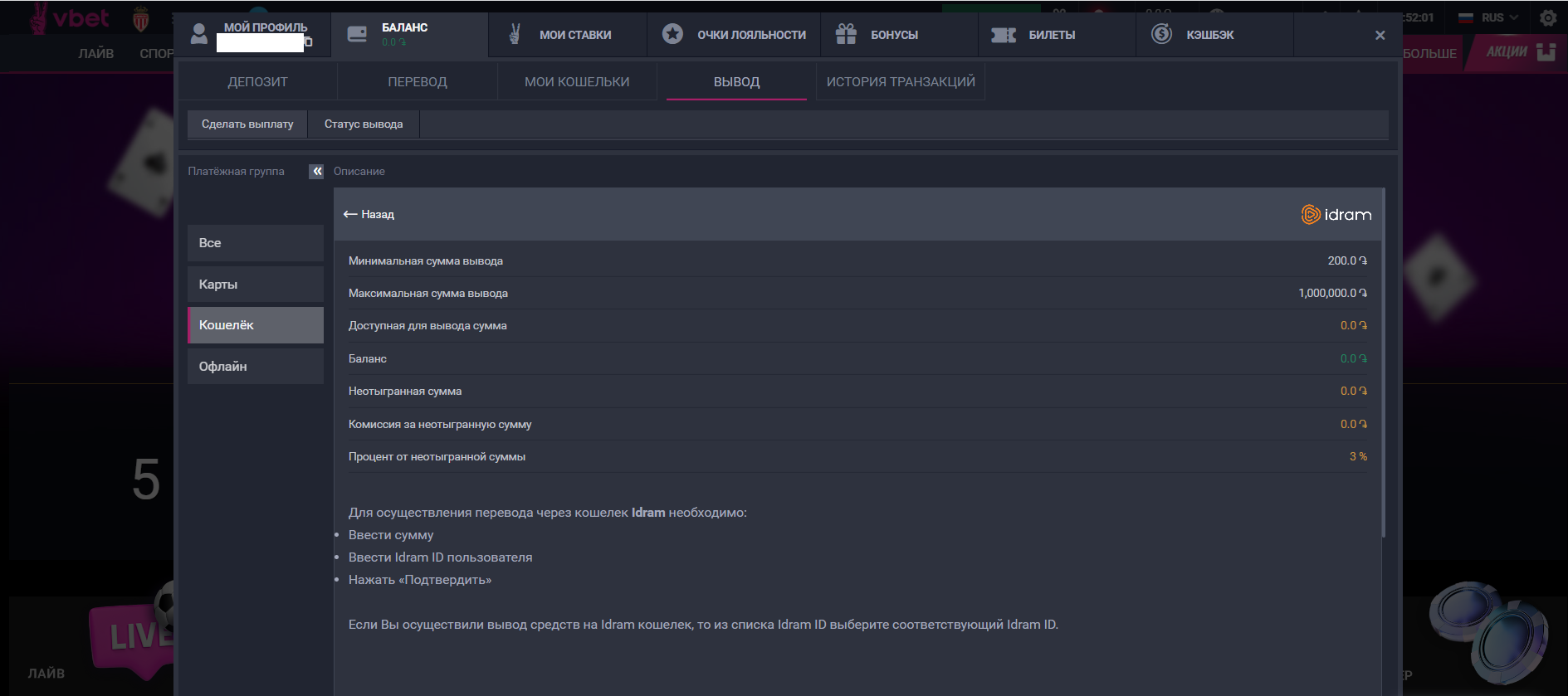Viewport: 1568px width, 696px height.
Task: Click the ticket icon for БИЛЕТЫ
Action: pyautogui.click(x=1004, y=35)
